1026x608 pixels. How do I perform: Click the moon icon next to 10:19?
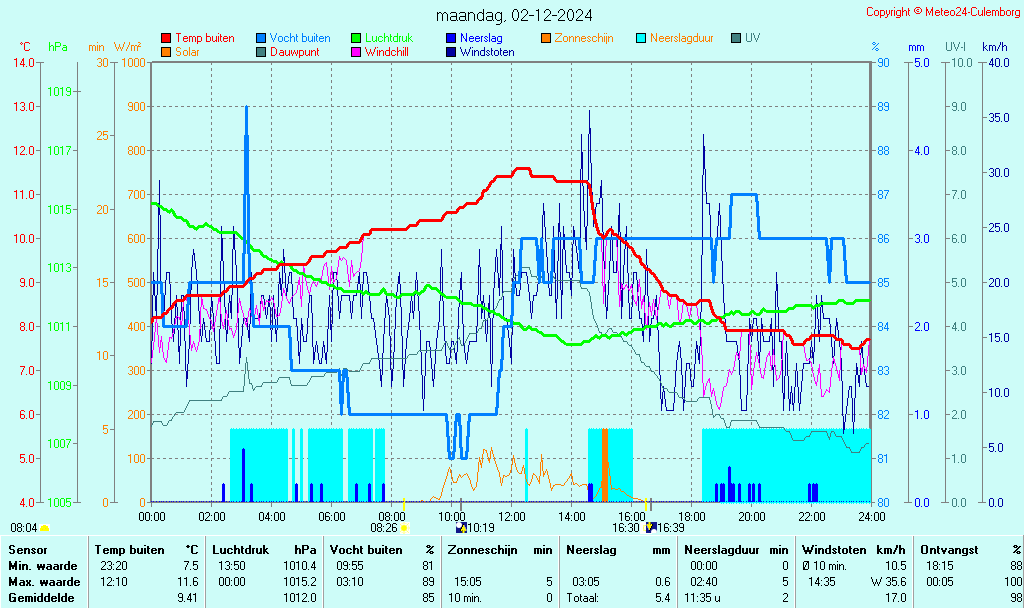(x=461, y=527)
